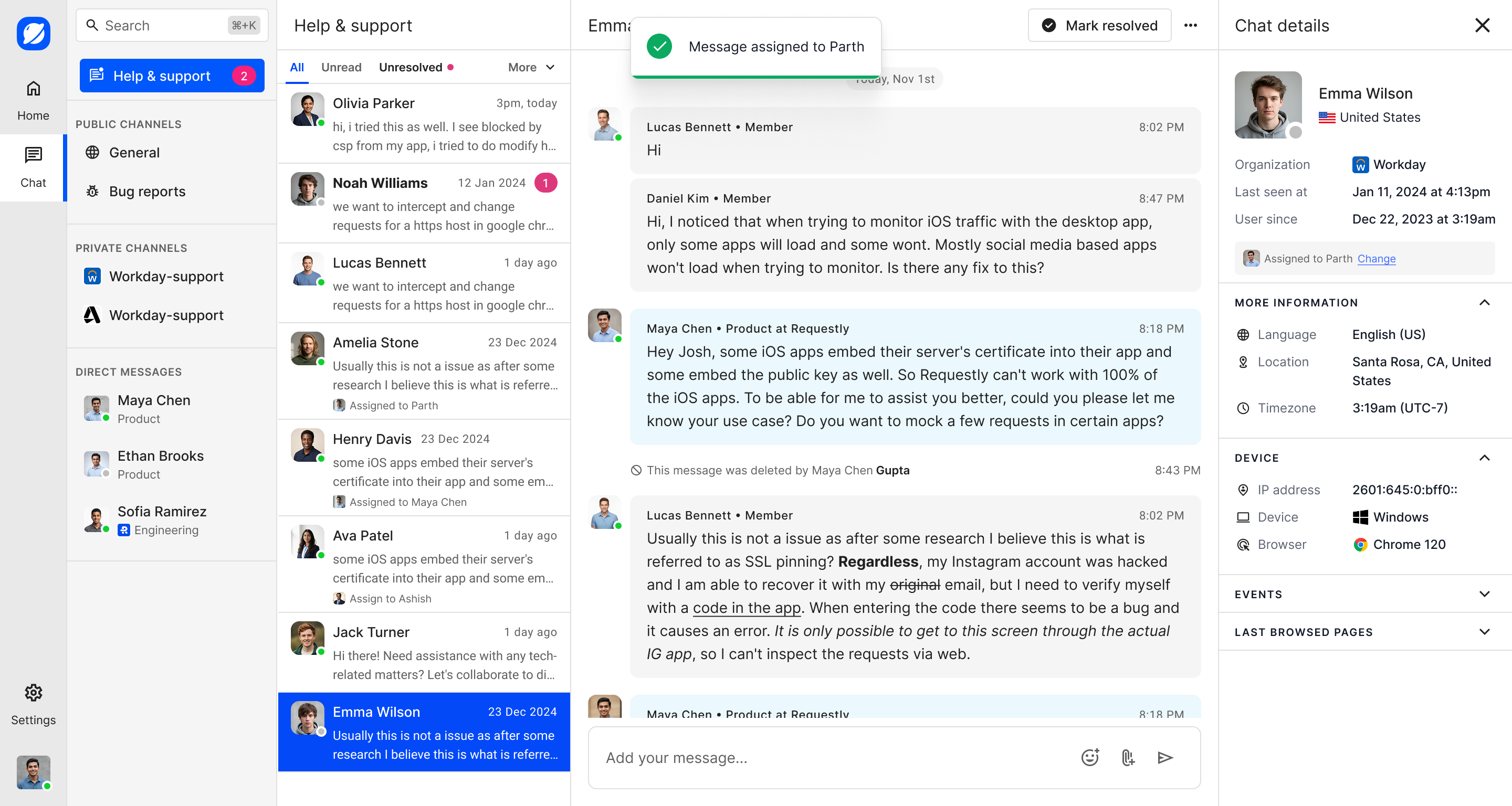Open the emoji picker icon

1090,758
